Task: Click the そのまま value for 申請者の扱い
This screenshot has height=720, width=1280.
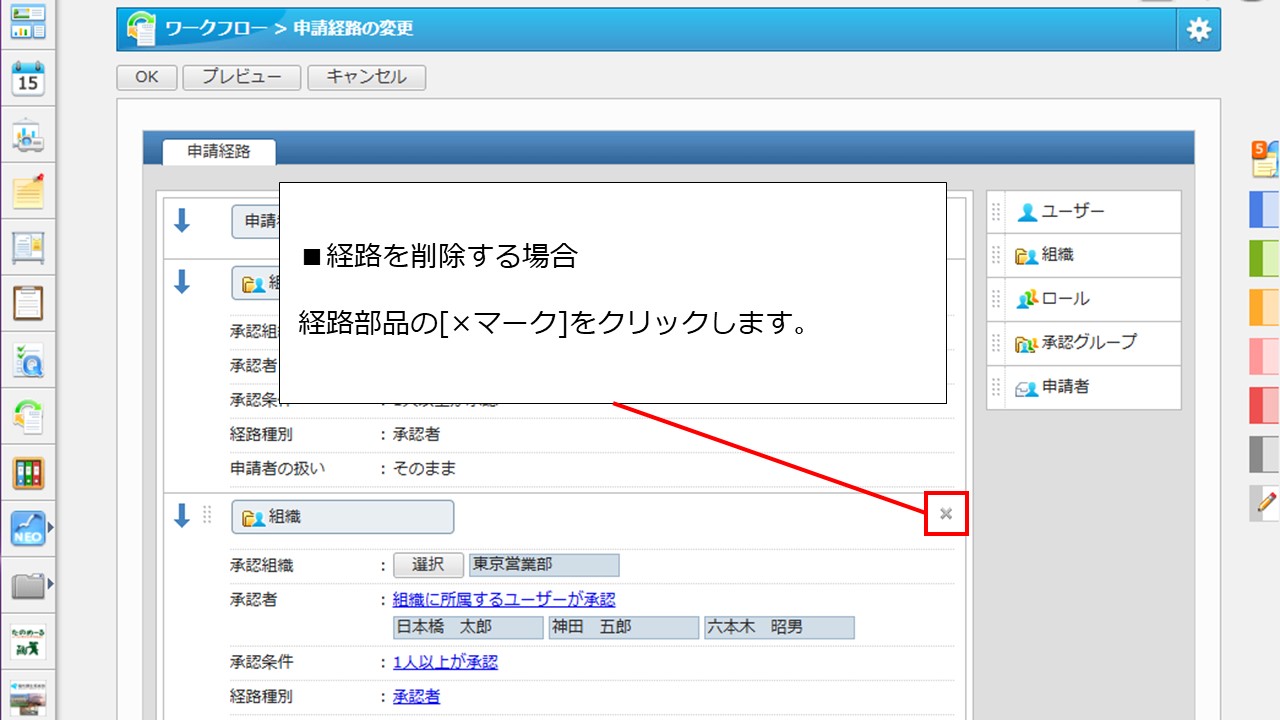Action: 425,468
